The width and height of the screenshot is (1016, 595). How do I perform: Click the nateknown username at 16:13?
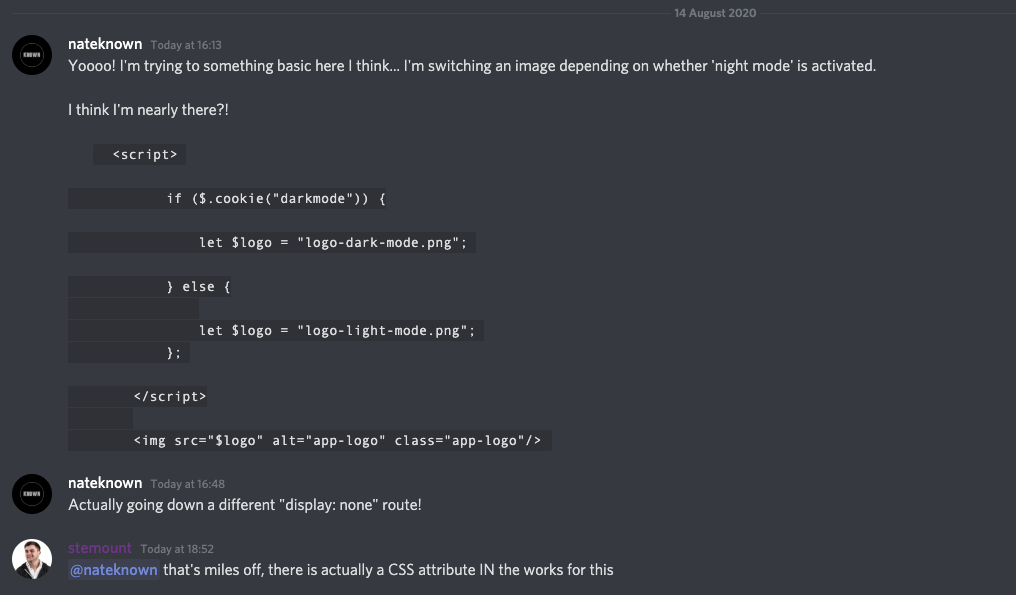click(105, 44)
